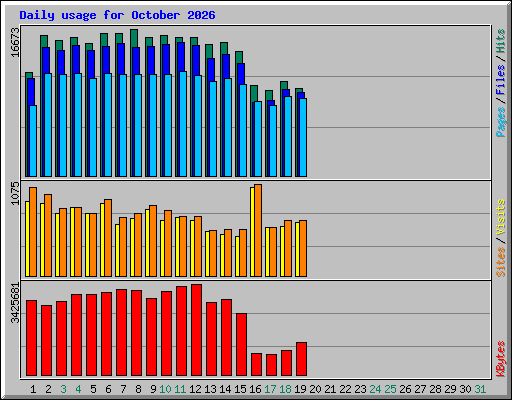The image size is (512, 400).
Task: Click green weekend day 10 label
Action: (165, 389)
